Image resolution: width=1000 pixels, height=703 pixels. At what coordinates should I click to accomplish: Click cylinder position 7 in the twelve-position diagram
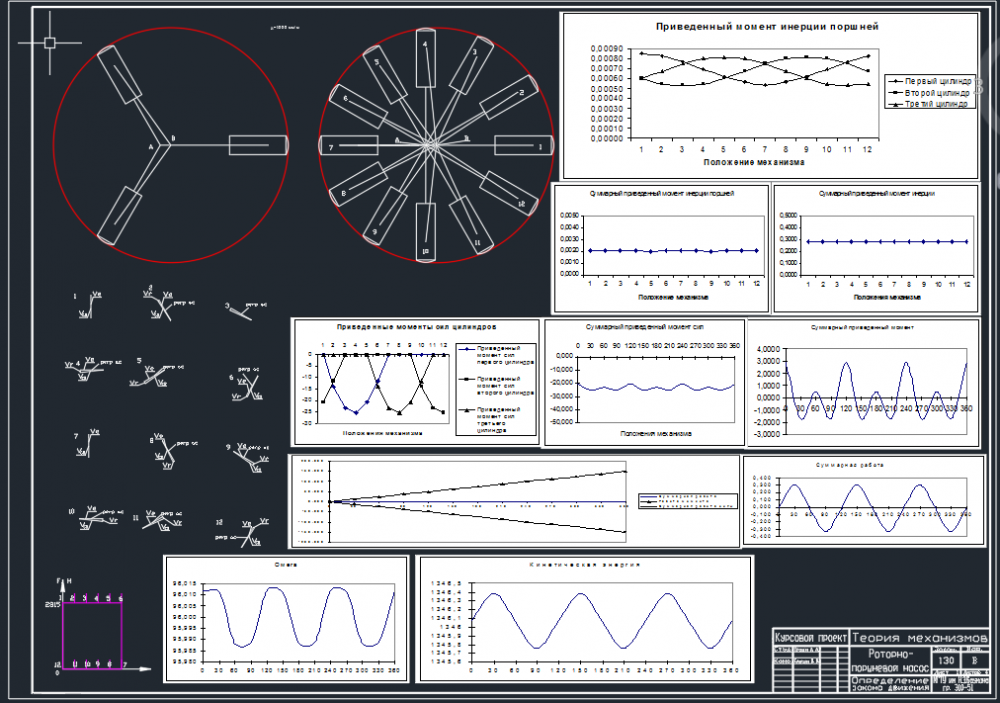(341, 147)
